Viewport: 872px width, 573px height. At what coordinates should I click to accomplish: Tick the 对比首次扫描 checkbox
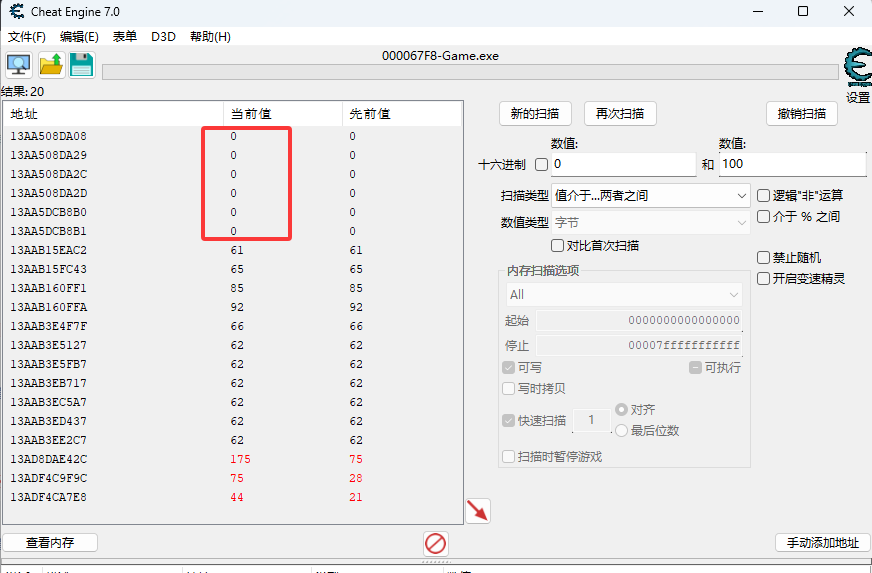click(x=557, y=245)
